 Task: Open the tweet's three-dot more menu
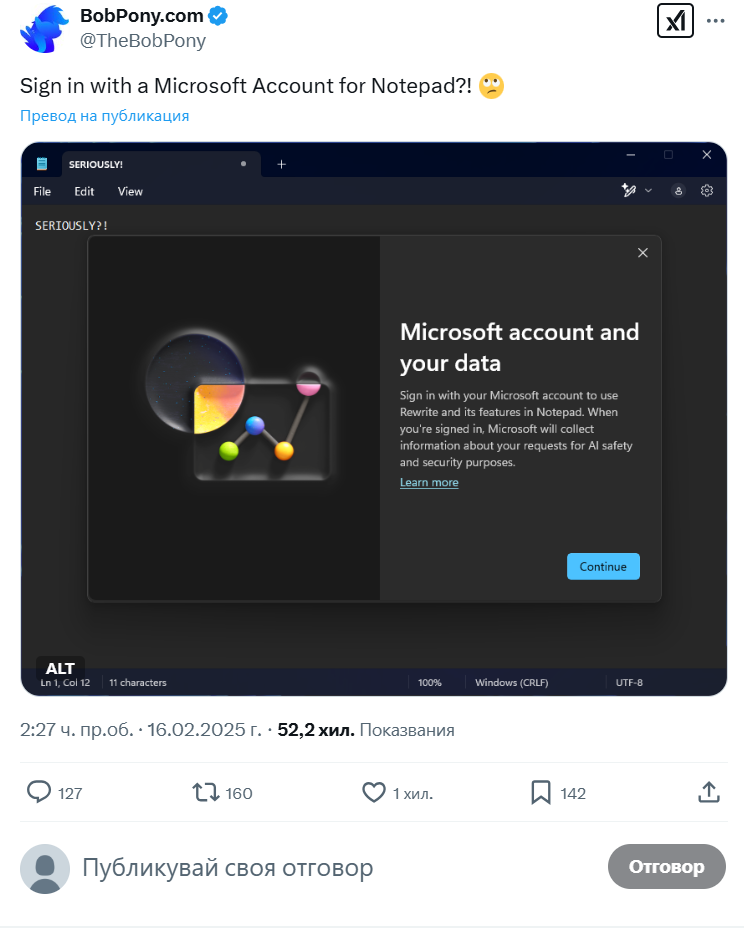[x=716, y=21]
